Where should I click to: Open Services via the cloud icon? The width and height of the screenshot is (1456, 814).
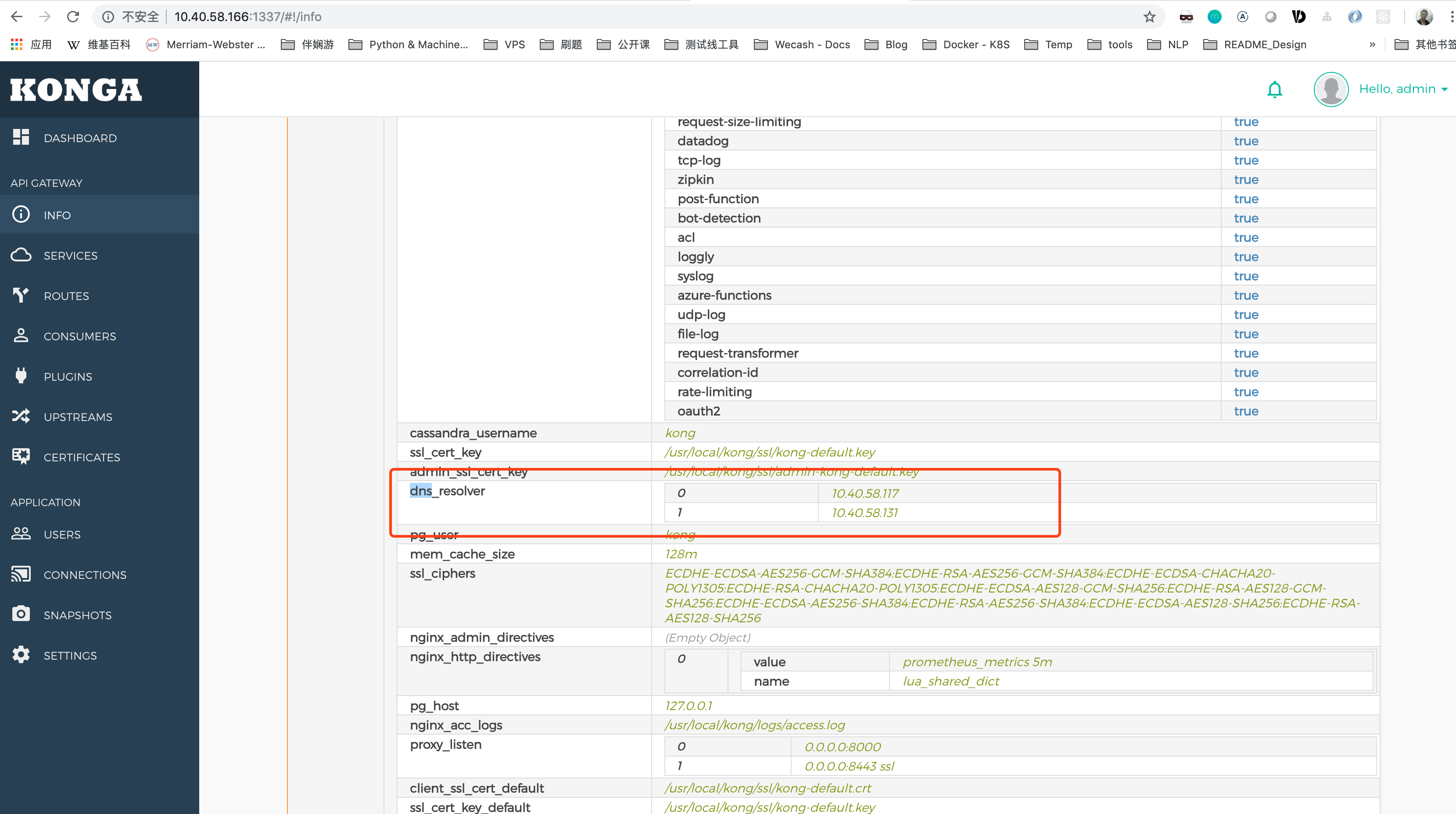(21, 255)
